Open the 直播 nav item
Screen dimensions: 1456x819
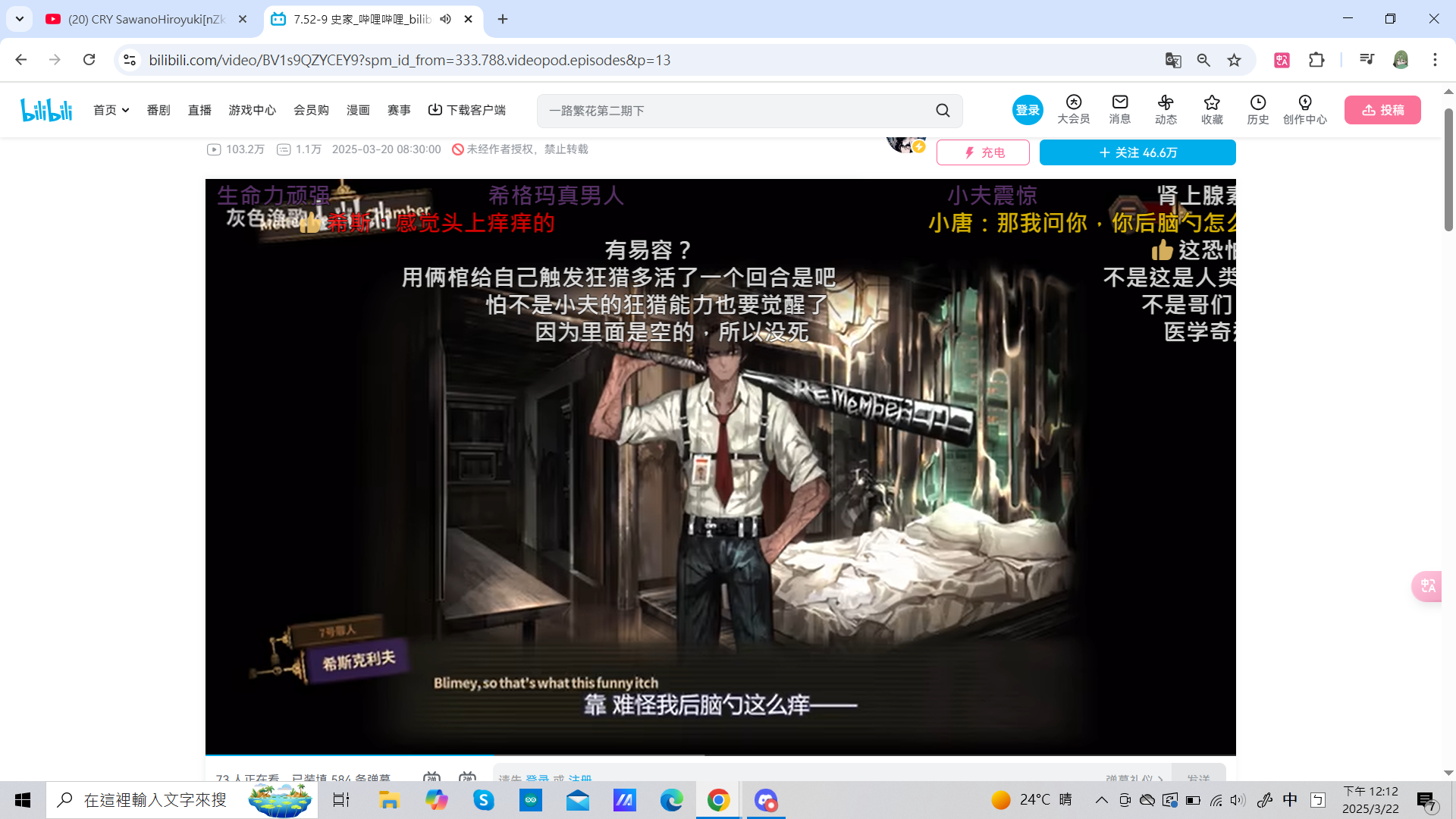(x=199, y=110)
